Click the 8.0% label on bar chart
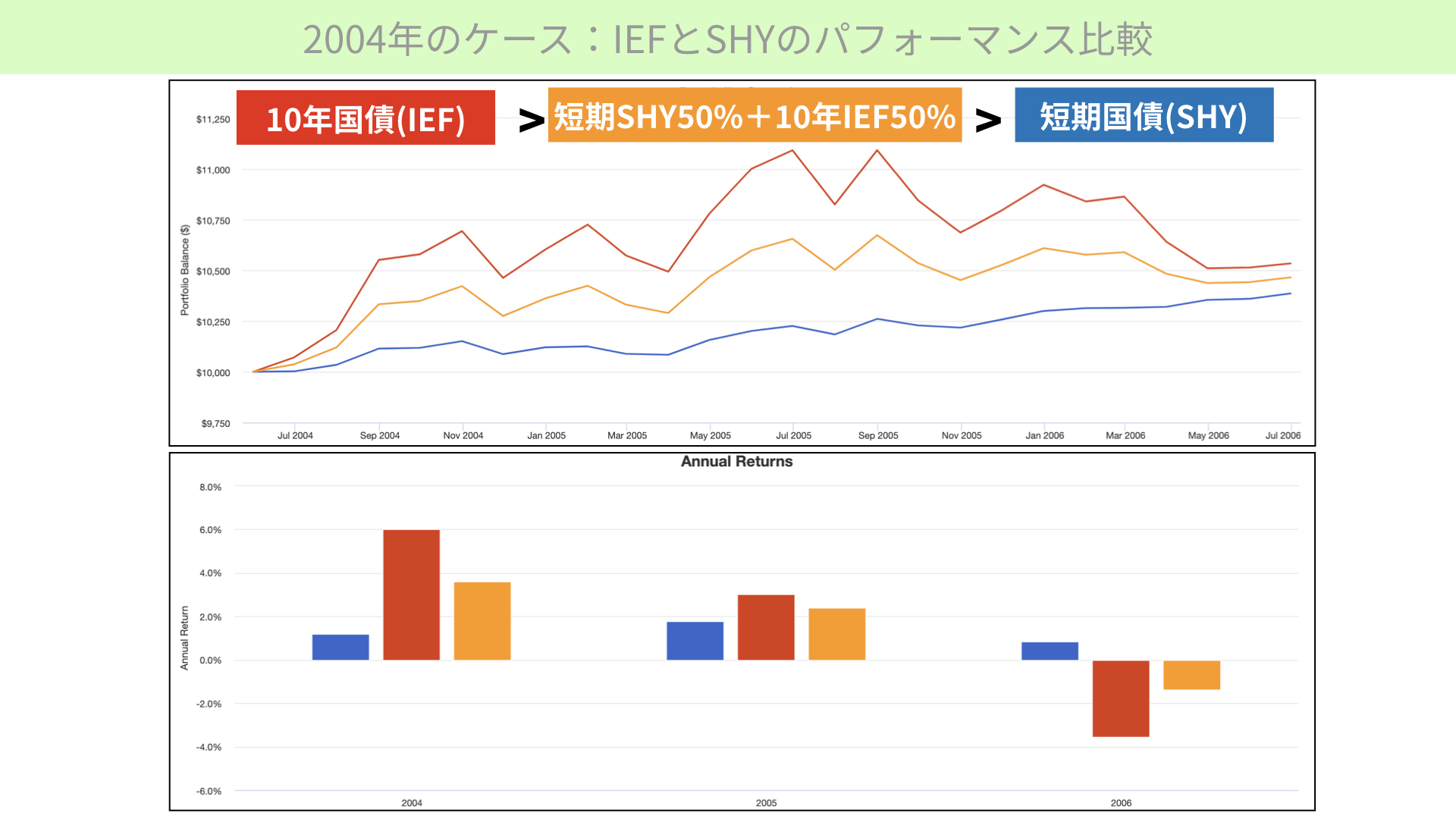Image resolution: width=1456 pixels, height=819 pixels. (210, 487)
